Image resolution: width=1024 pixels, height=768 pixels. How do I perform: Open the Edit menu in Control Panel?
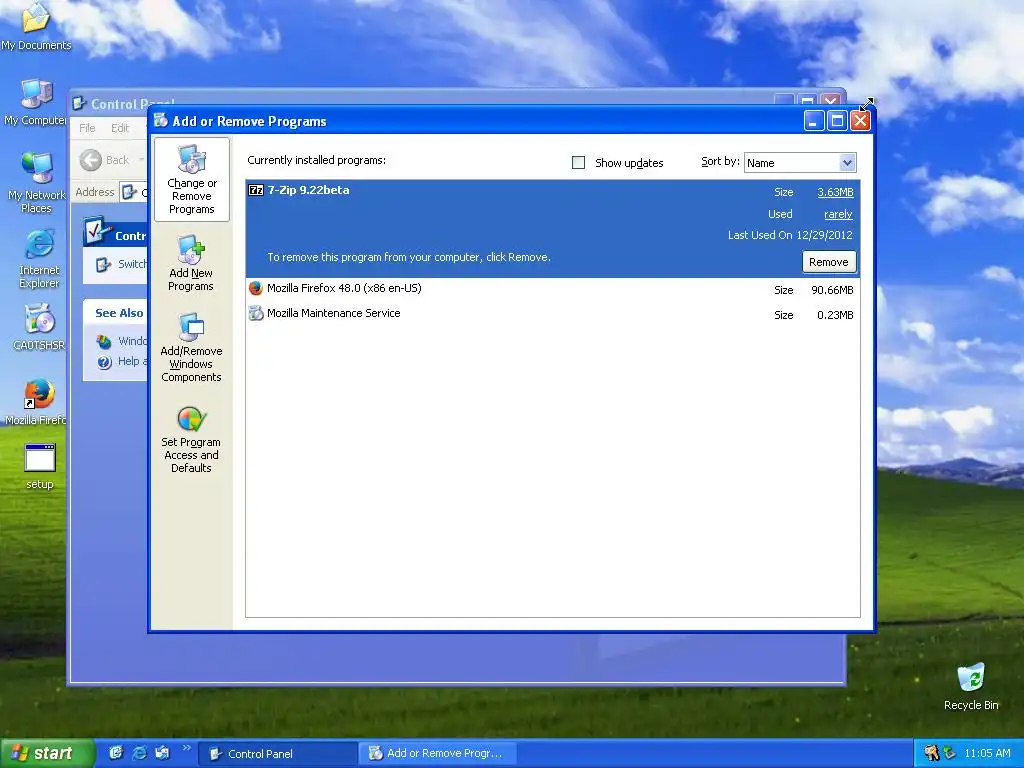tap(120, 128)
